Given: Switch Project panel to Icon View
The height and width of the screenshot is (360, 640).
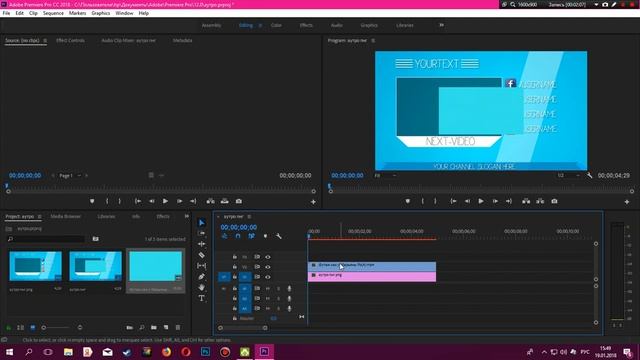Looking at the screenshot, I should coord(33,327).
